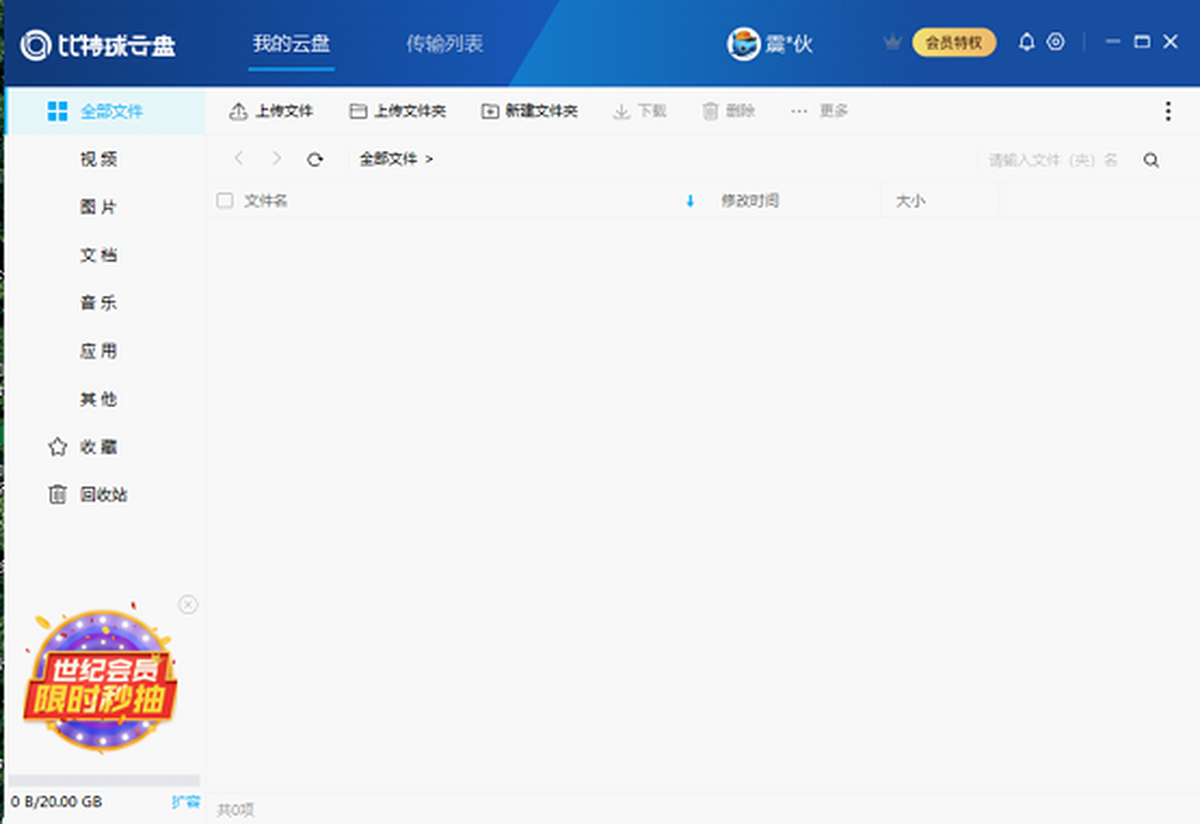Viewport: 1200px width, 824px height.
Task: Click the refresh icon beside navigation arrows
Action: pyautogui.click(x=315, y=159)
